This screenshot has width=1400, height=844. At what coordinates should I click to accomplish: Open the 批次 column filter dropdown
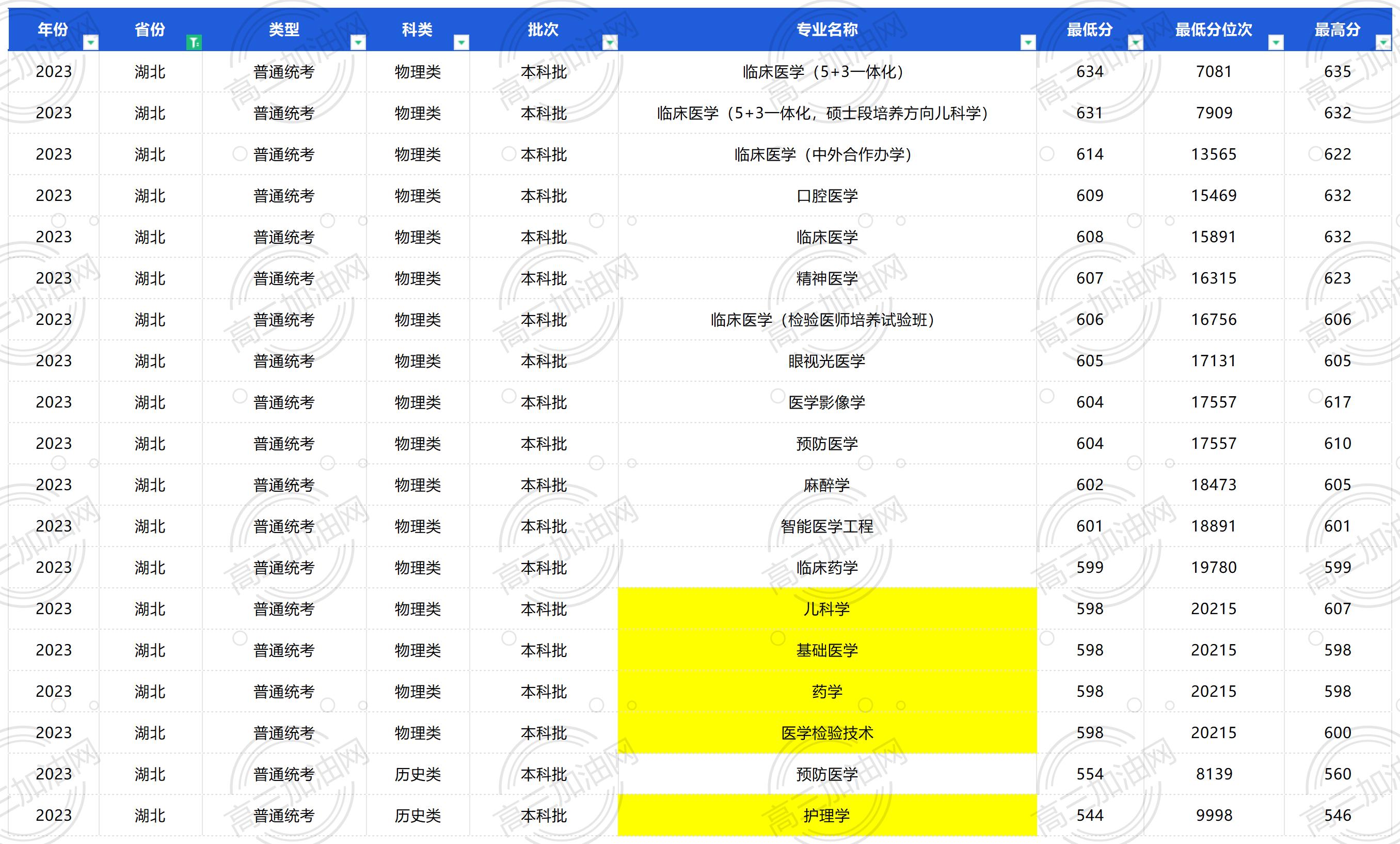[x=610, y=43]
